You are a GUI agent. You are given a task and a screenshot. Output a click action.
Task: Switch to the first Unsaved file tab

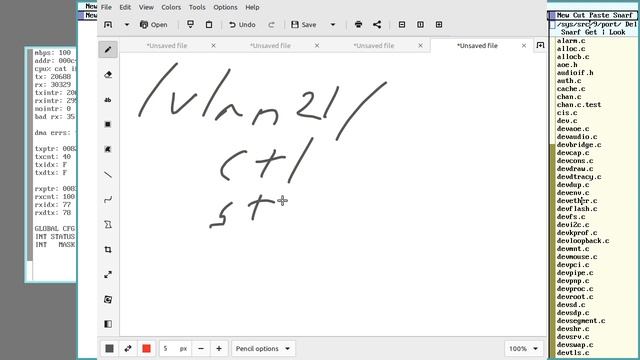click(167, 46)
